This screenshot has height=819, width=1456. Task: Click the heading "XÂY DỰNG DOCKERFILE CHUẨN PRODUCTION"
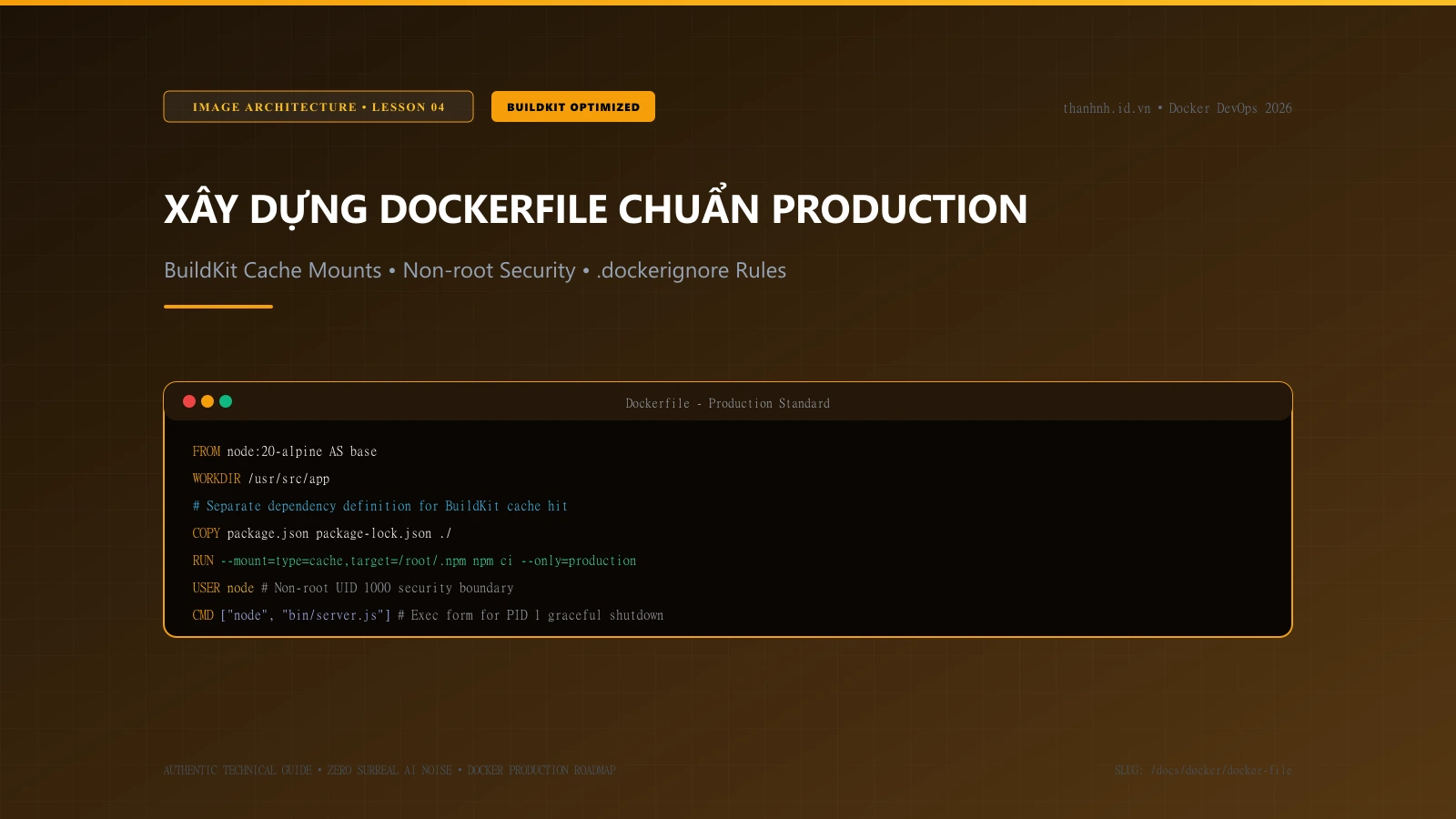[x=596, y=209]
